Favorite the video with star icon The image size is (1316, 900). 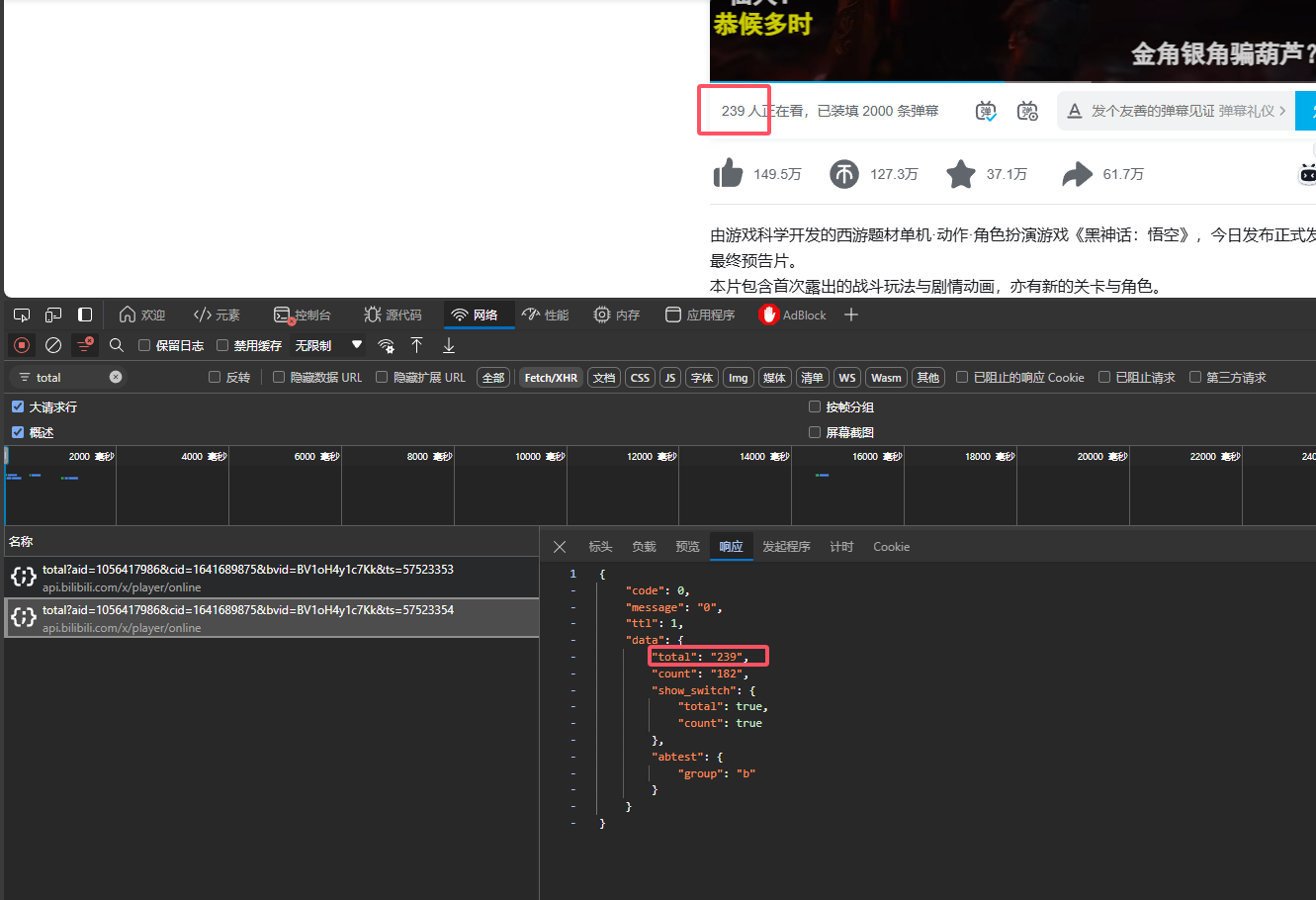961,174
